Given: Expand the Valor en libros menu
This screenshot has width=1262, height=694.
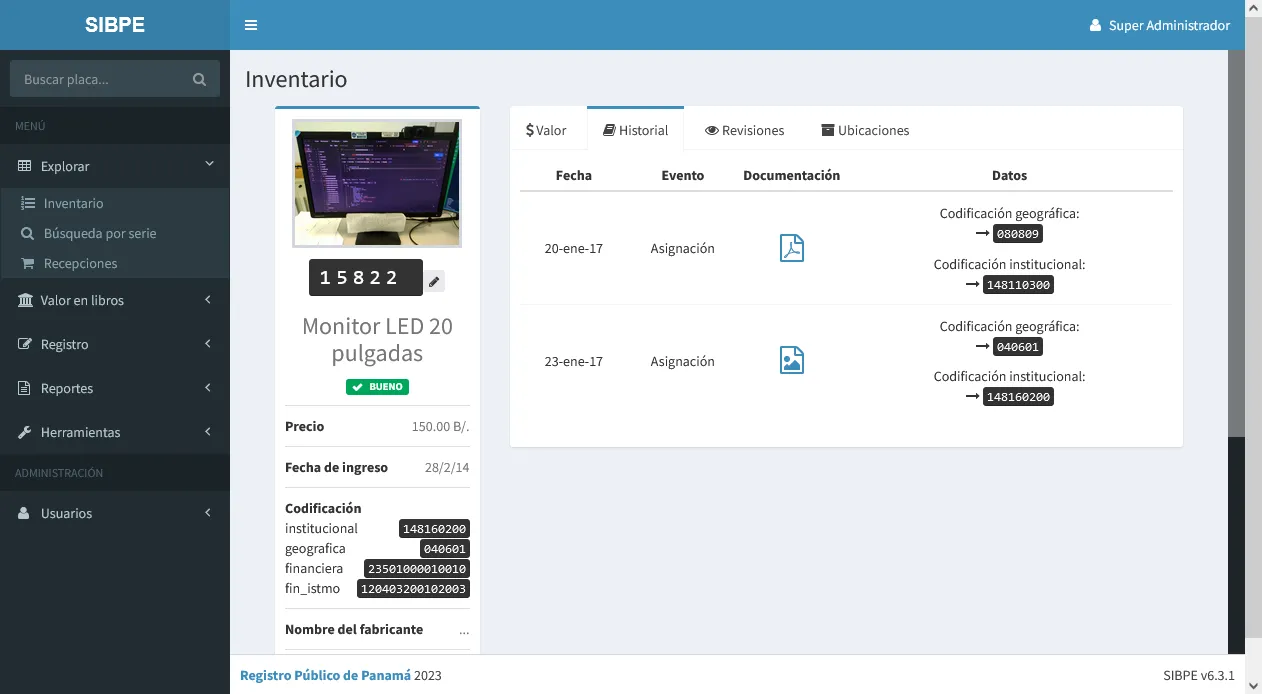Looking at the screenshot, I should click(115, 300).
